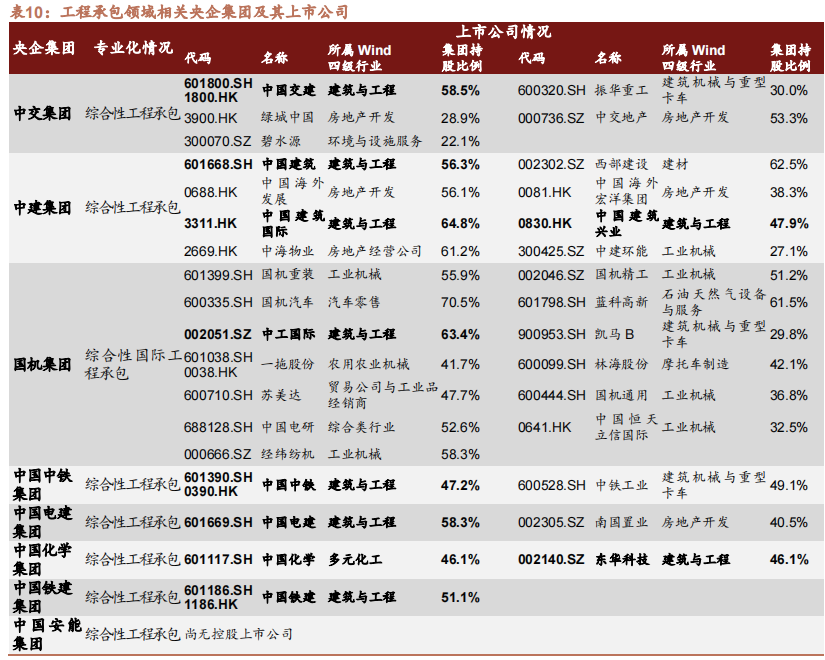The image size is (825, 660).
Task: Select code 601668.SH
Action: 218,164
